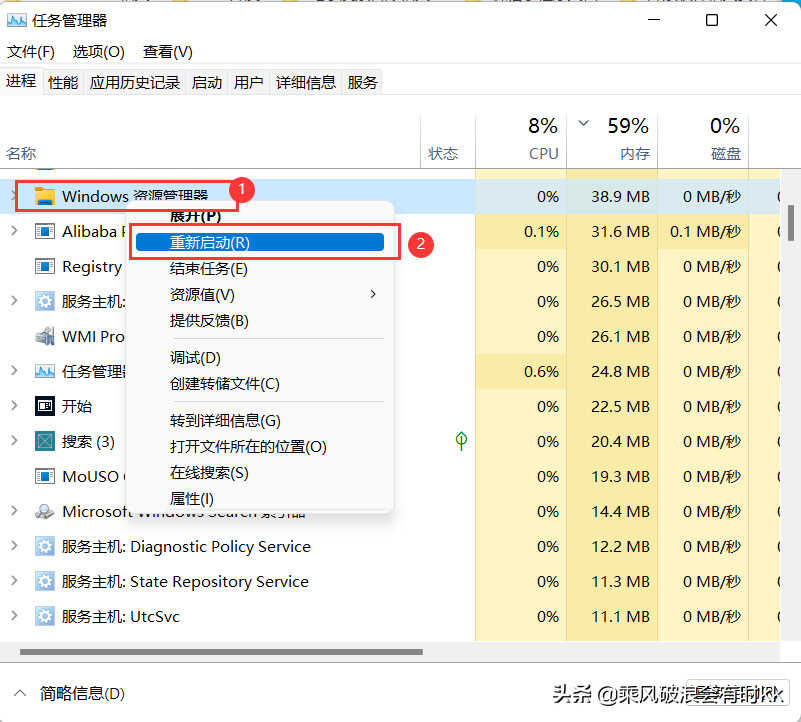Switch to the 进程 tab
801x722 pixels.
coord(21,81)
